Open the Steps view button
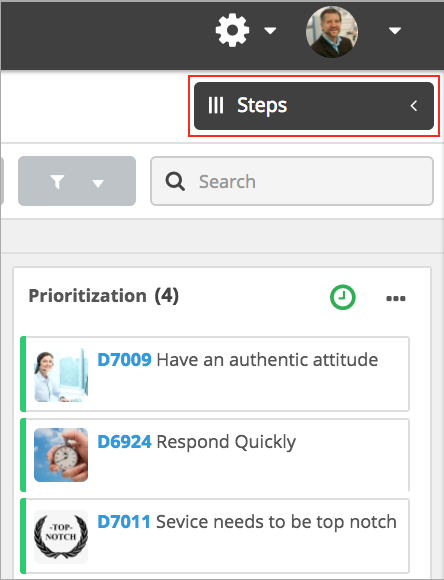This screenshot has height=580, width=444. pyautogui.click(x=314, y=106)
